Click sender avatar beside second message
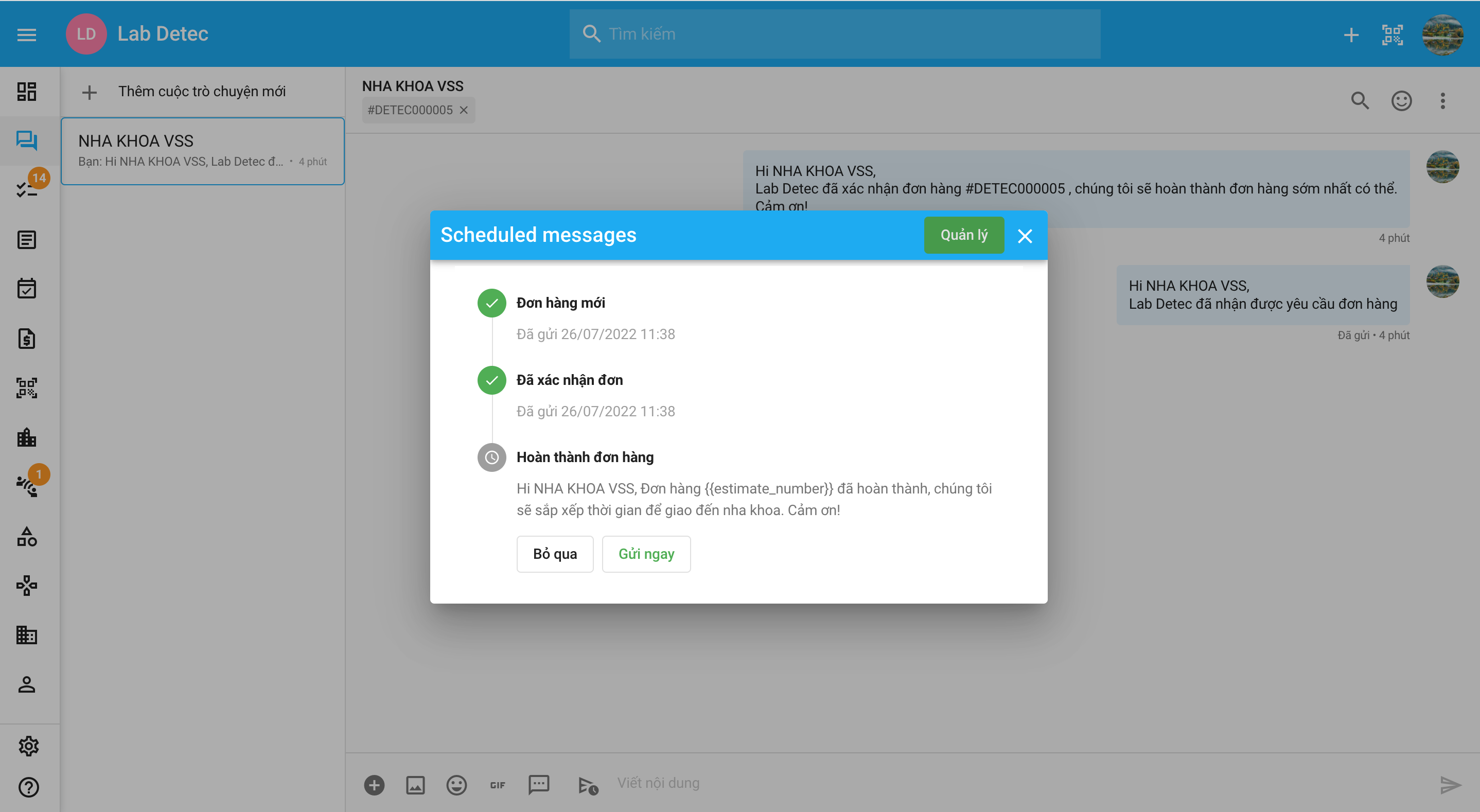Viewport: 1480px width, 812px height. click(1442, 281)
